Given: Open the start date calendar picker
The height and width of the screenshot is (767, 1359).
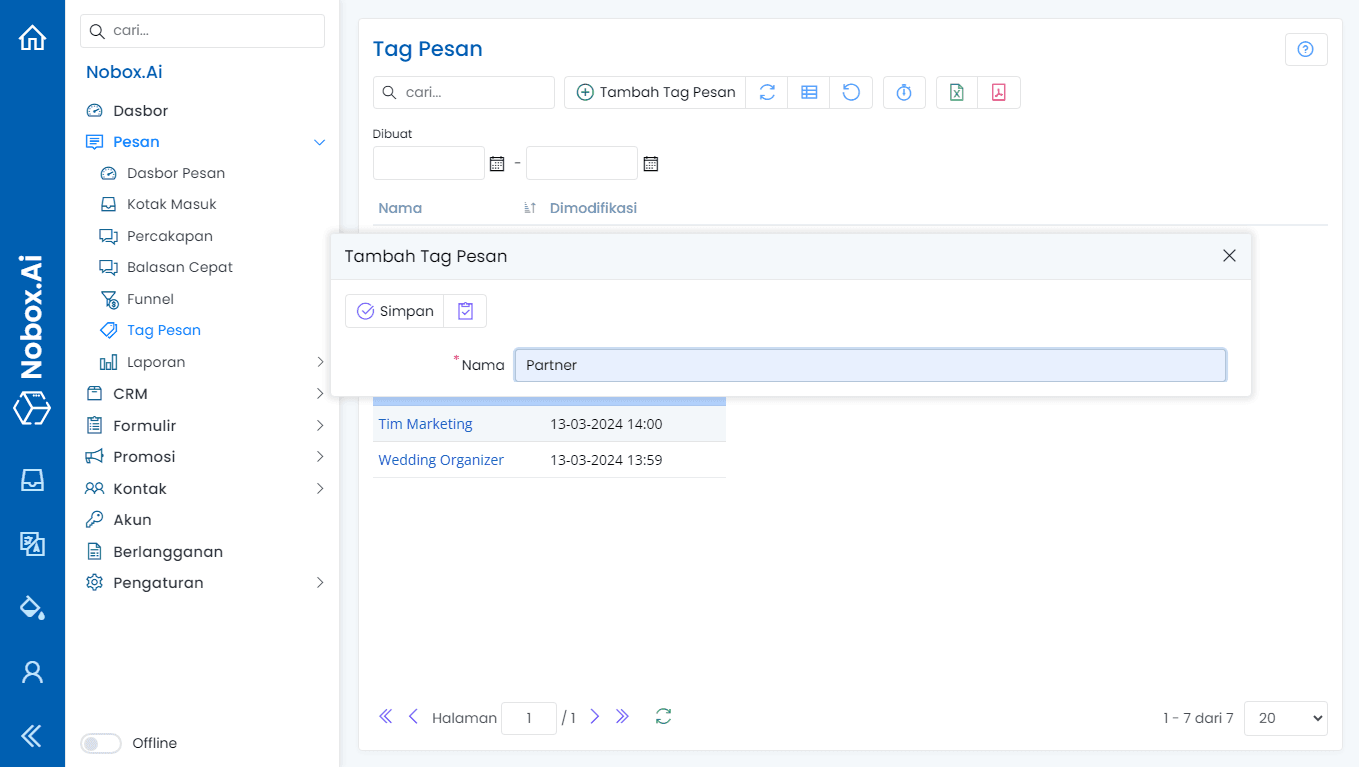Looking at the screenshot, I should pyautogui.click(x=497, y=164).
